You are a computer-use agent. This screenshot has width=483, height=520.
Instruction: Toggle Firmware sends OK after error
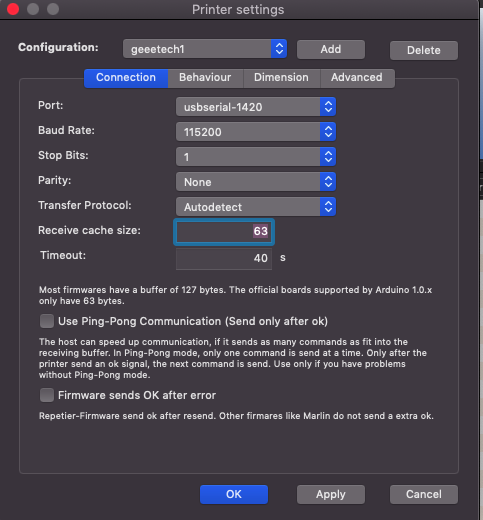click(47, 395)
